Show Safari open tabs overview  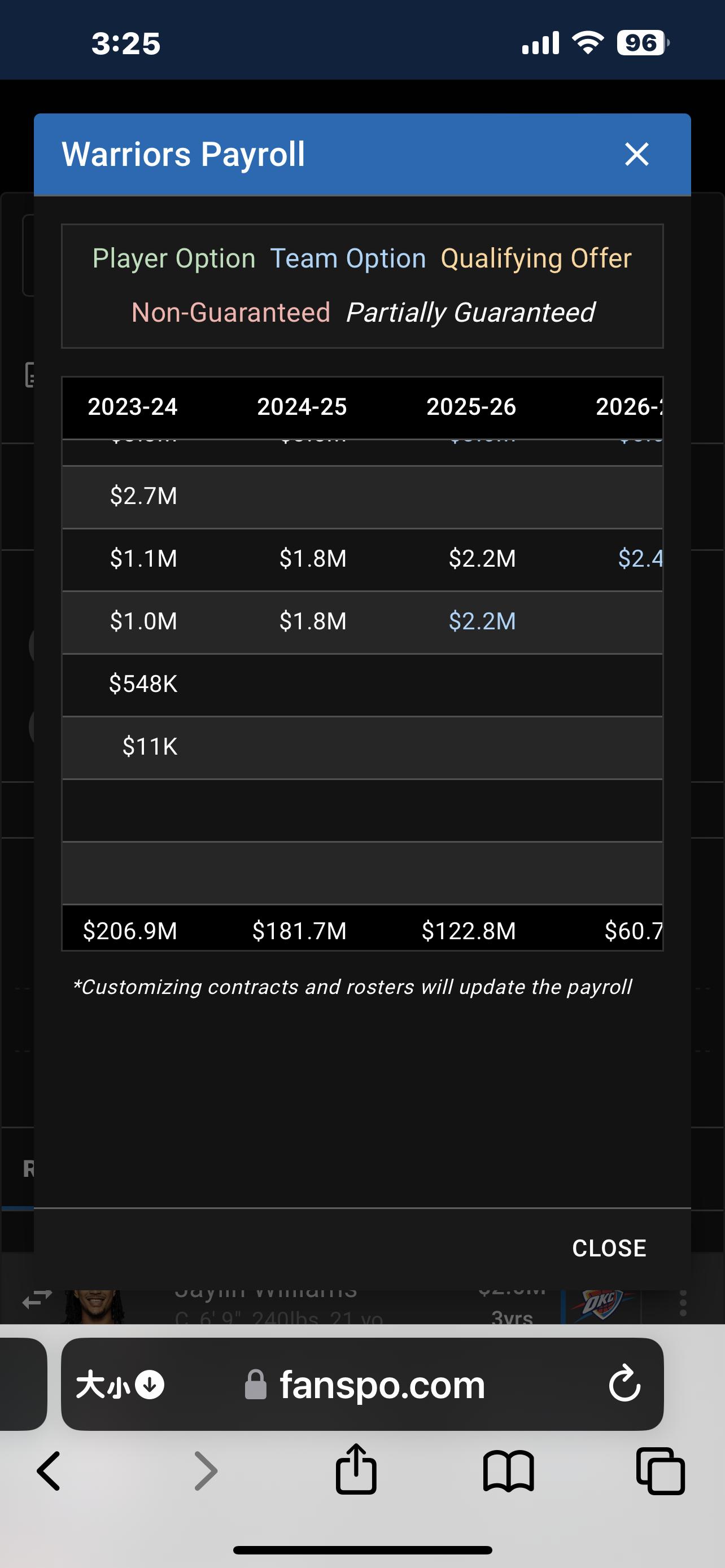(x=661, y=1470)
